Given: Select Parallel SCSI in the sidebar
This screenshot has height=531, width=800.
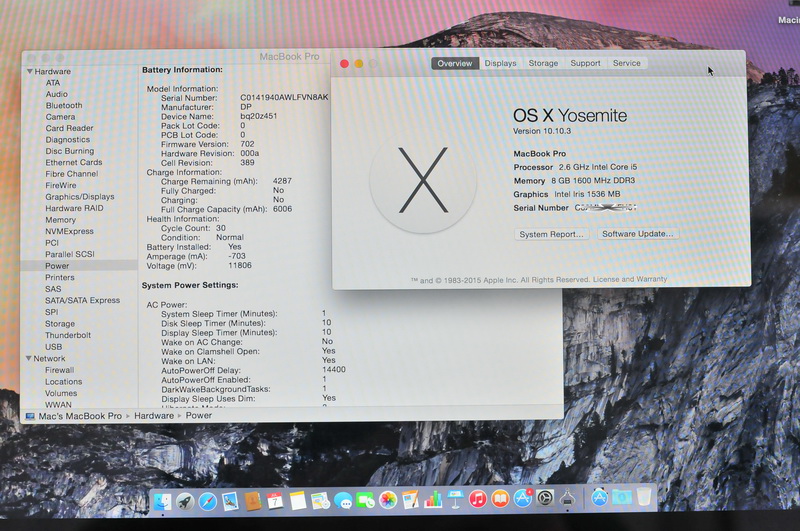Looking at the screenshot, I should pos(70,254).
